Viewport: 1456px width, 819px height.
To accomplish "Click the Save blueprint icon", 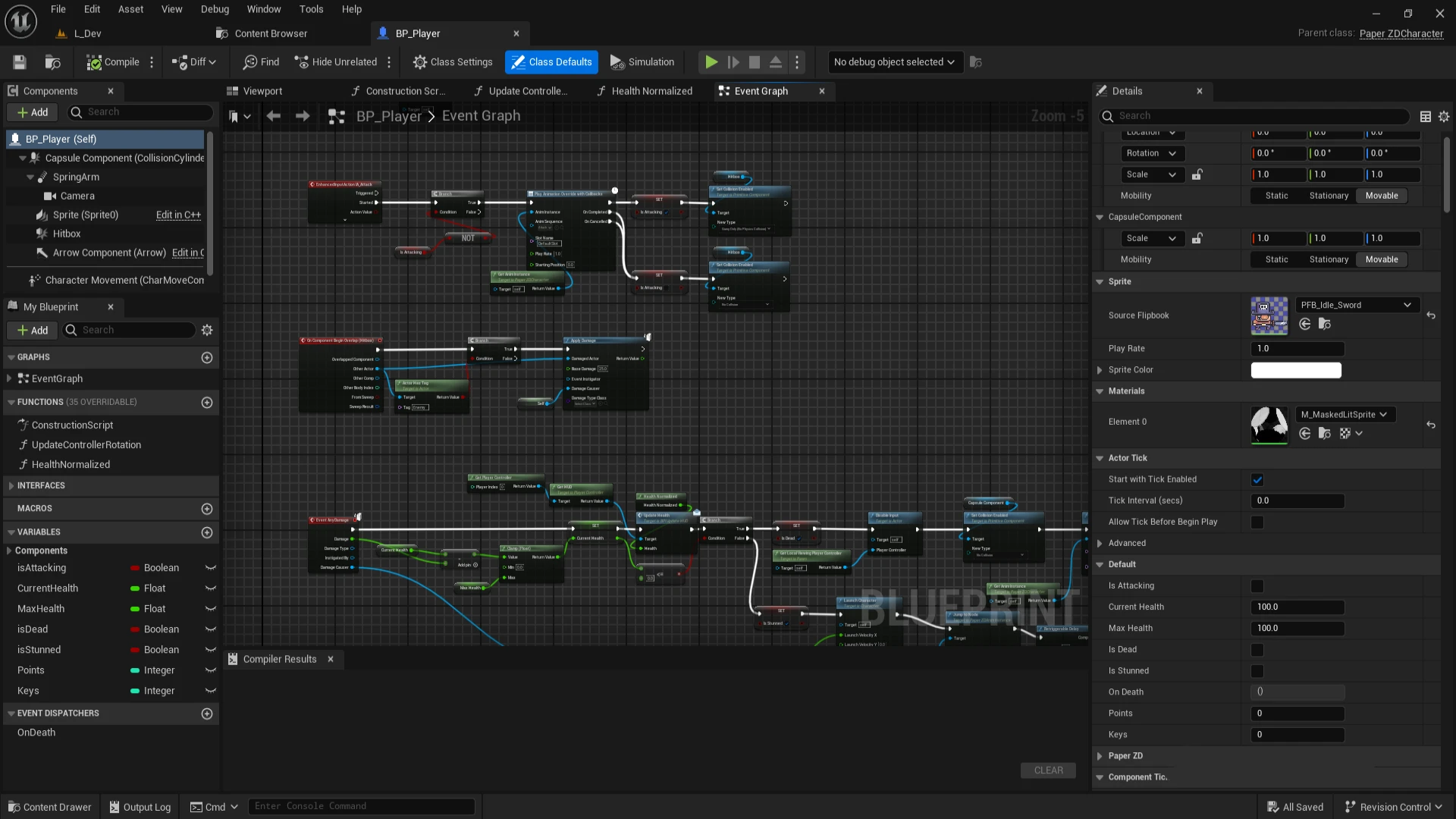I will (x=20, y=62).
